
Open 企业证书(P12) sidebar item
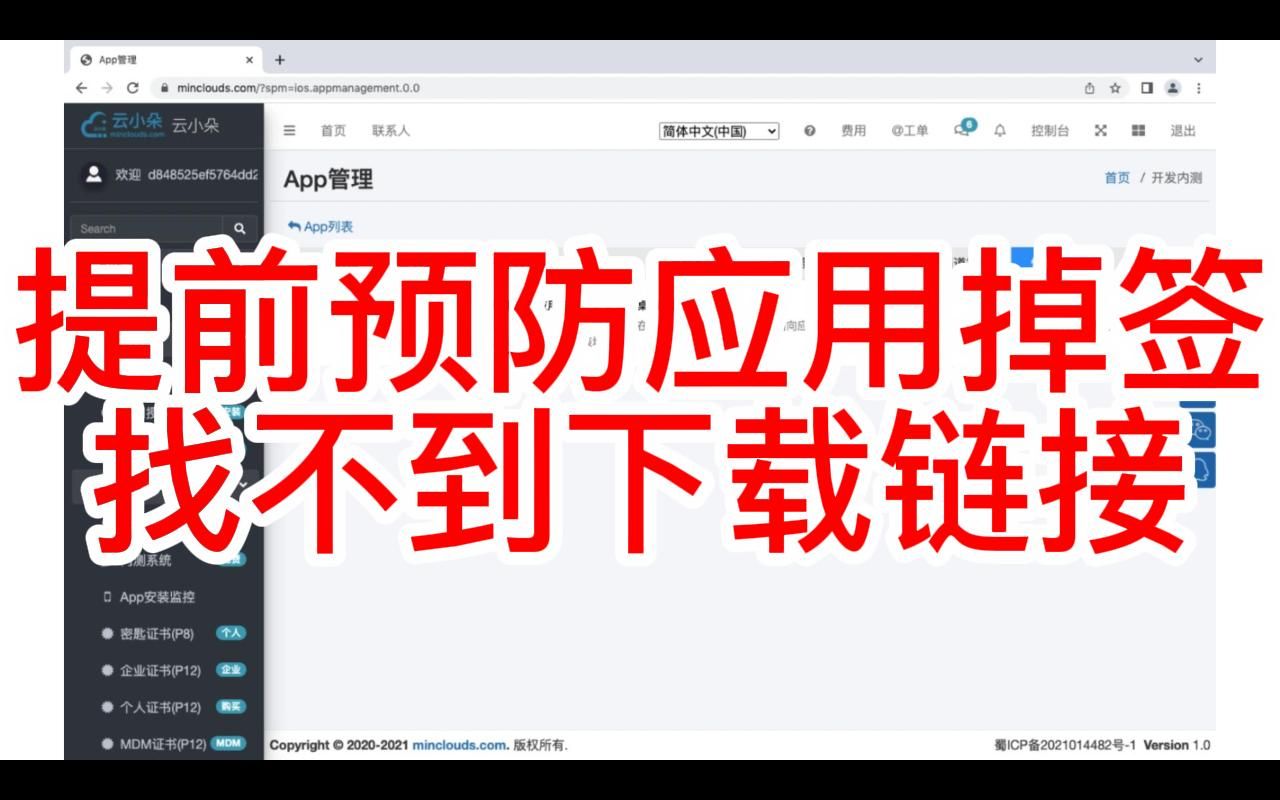160,670
